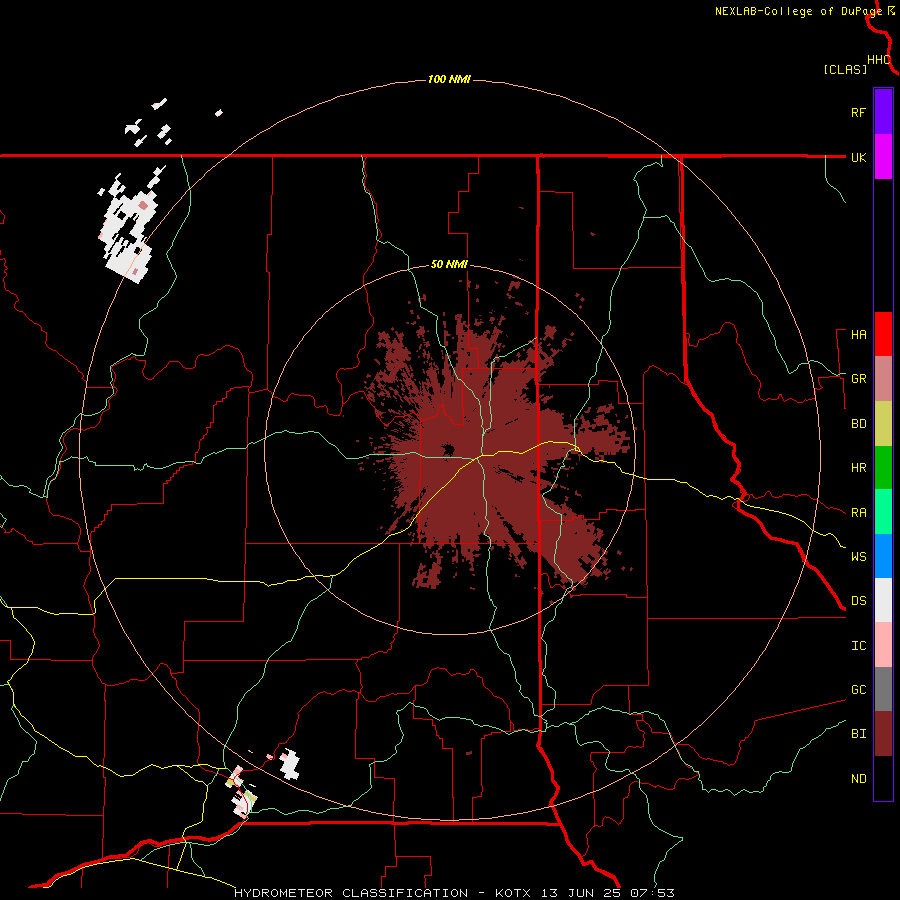Click the RA legend label
The width and height of the screenshot is (900, 900).
coord(858,513)
